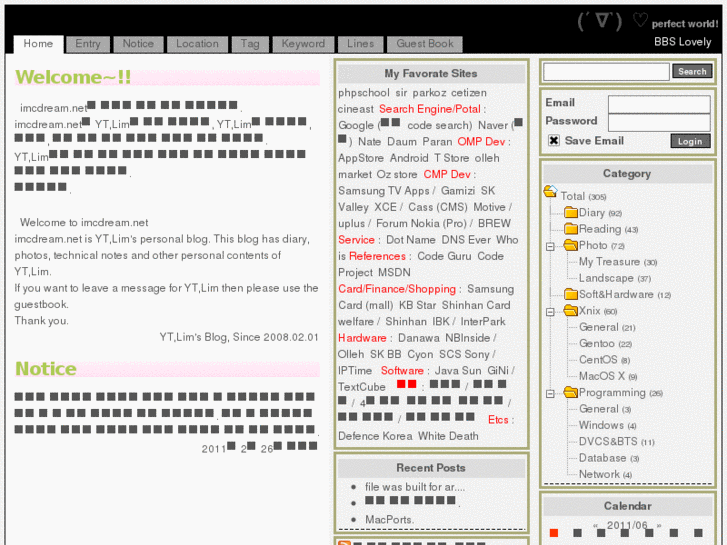Click the Search button
Viewport: 727px width, 545px height.
692,71
